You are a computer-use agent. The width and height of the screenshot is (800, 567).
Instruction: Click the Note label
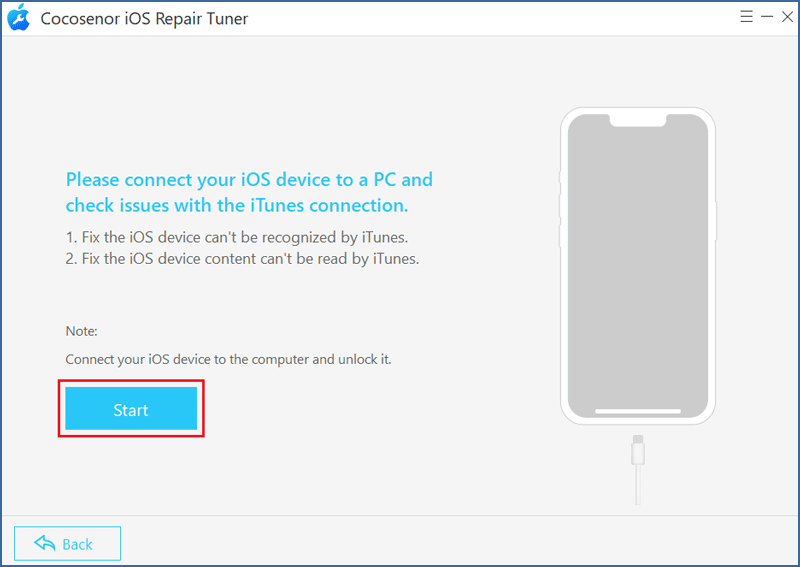click(82, 331)
